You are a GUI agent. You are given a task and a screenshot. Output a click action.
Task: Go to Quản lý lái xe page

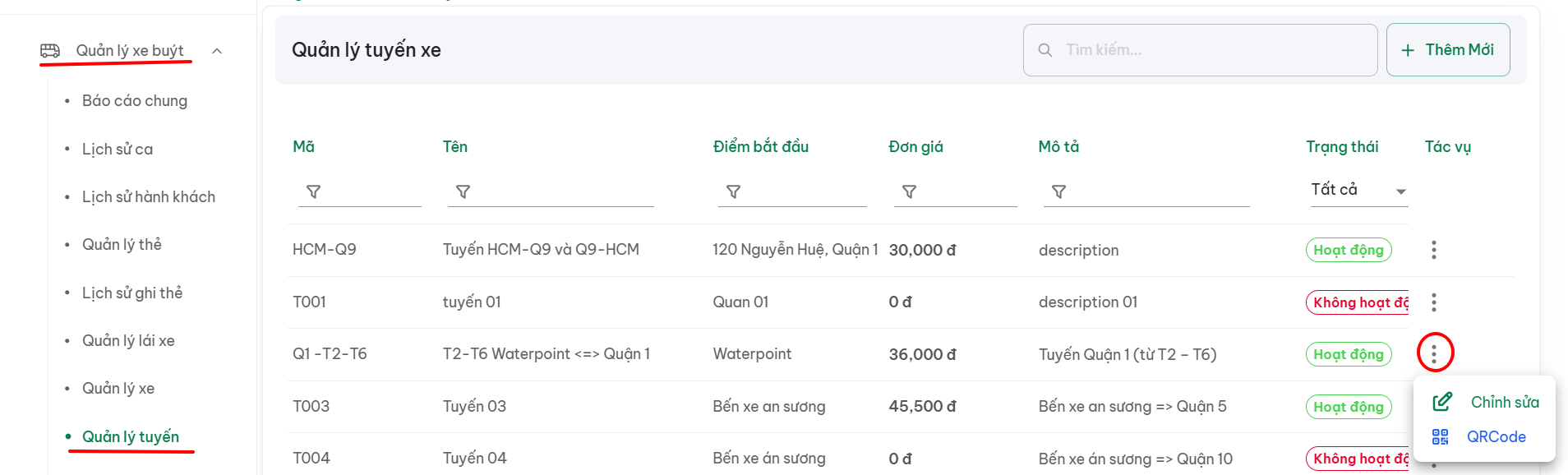pos(128,341)
